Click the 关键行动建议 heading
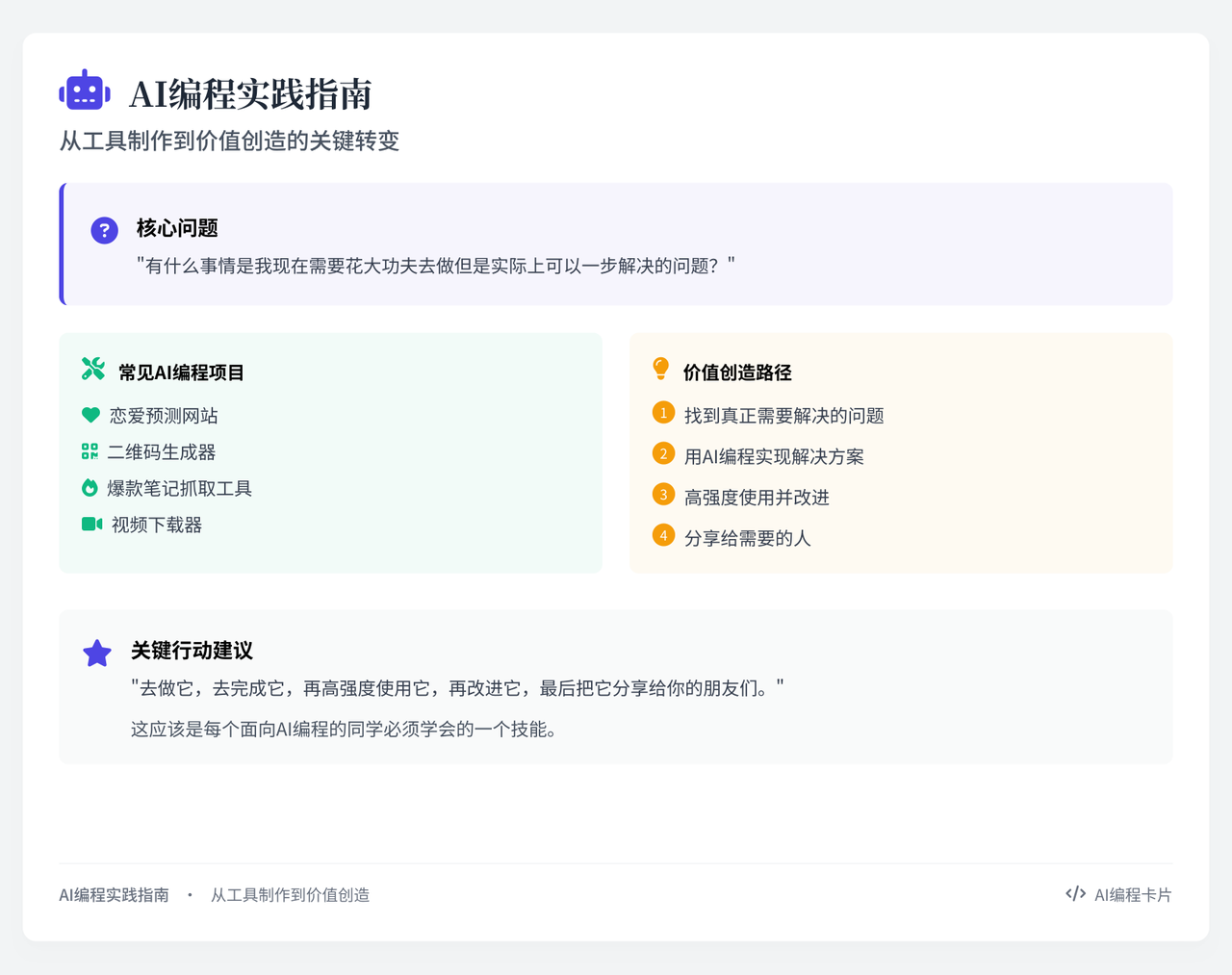Viewport: 1232px width, 975px height. tap(192, 651)
